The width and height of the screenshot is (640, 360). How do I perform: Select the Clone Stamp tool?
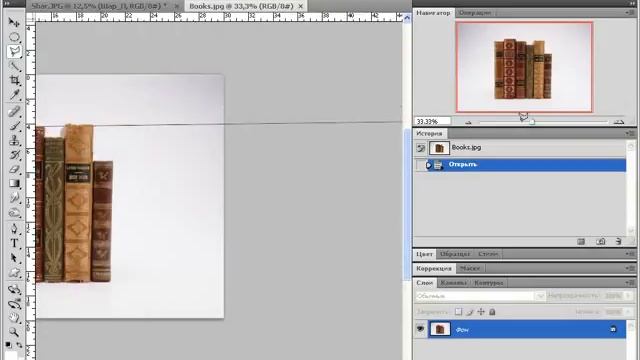pos(14,140)
